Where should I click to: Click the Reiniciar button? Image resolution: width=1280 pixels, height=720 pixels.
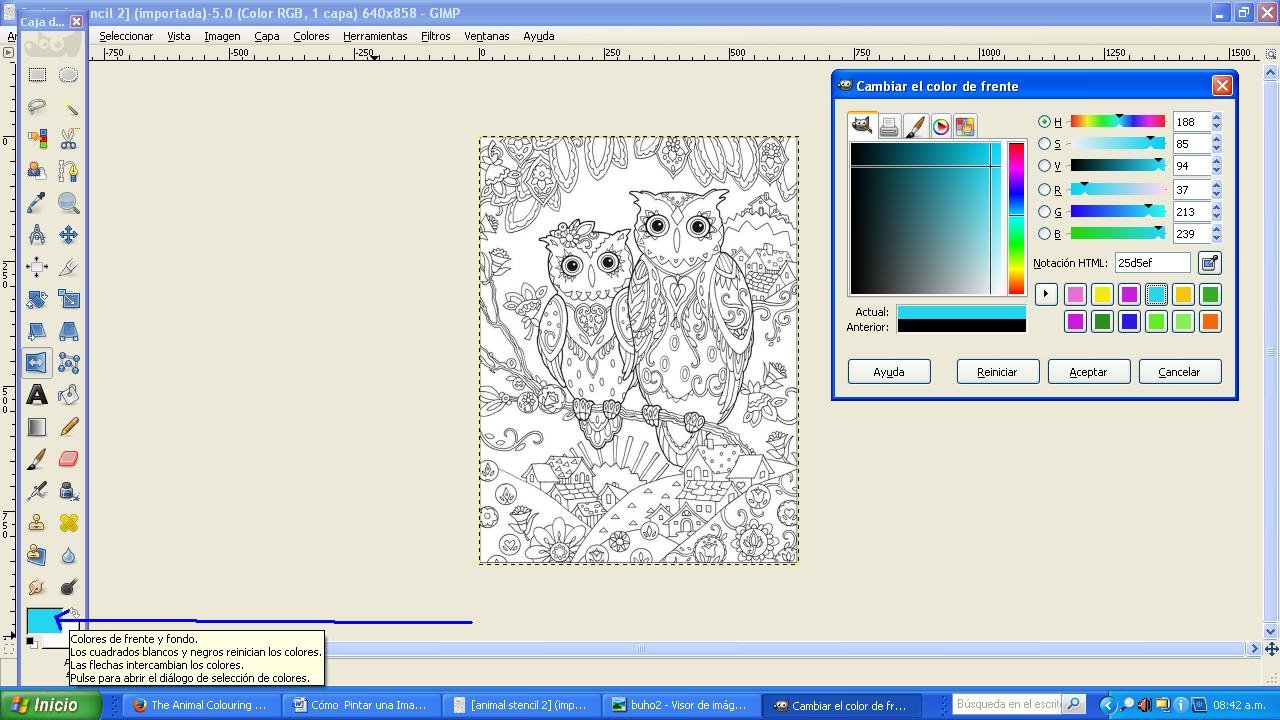(997, 372)
